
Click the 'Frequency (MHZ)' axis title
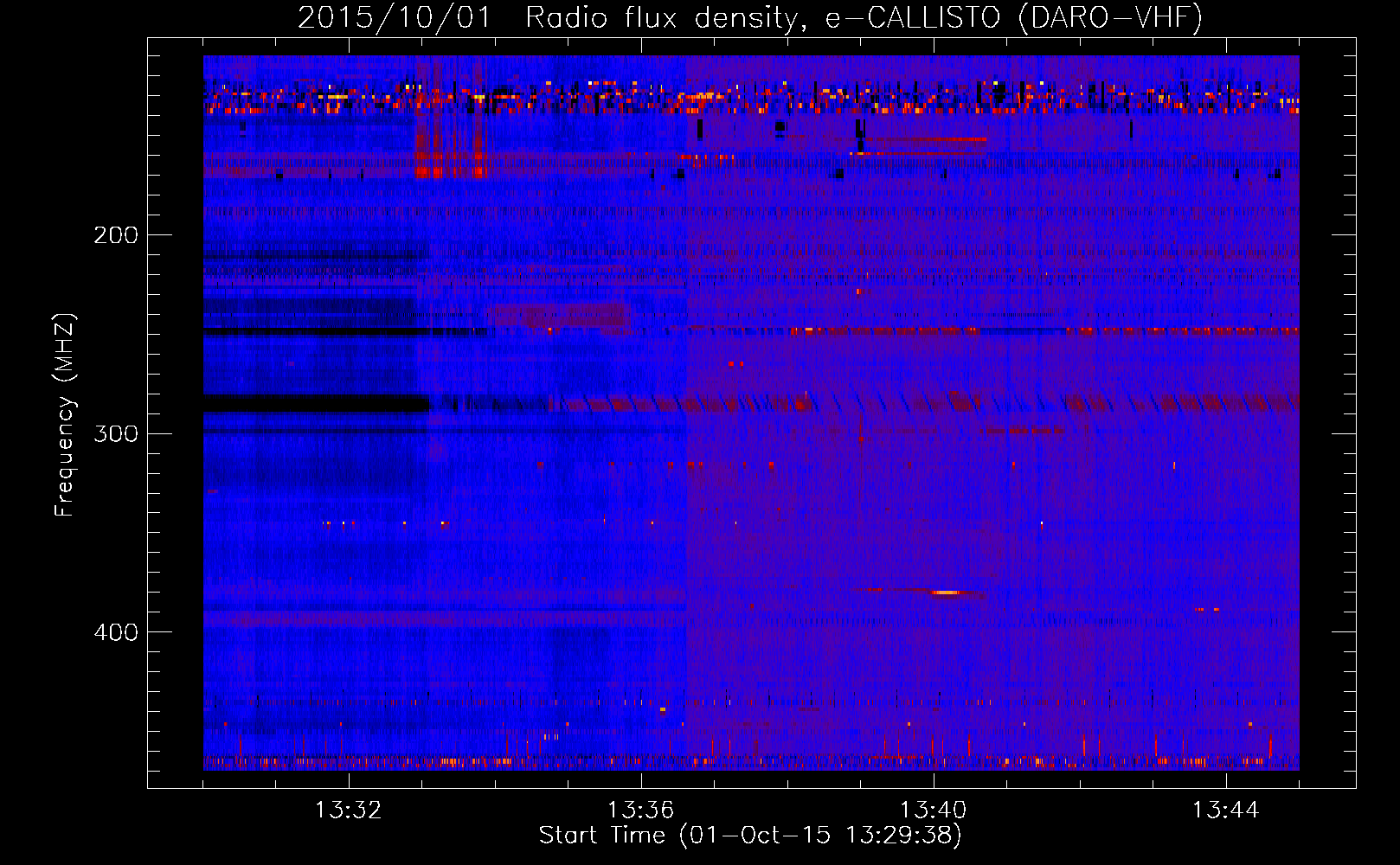pyautogui.click(x=65, y=414)
